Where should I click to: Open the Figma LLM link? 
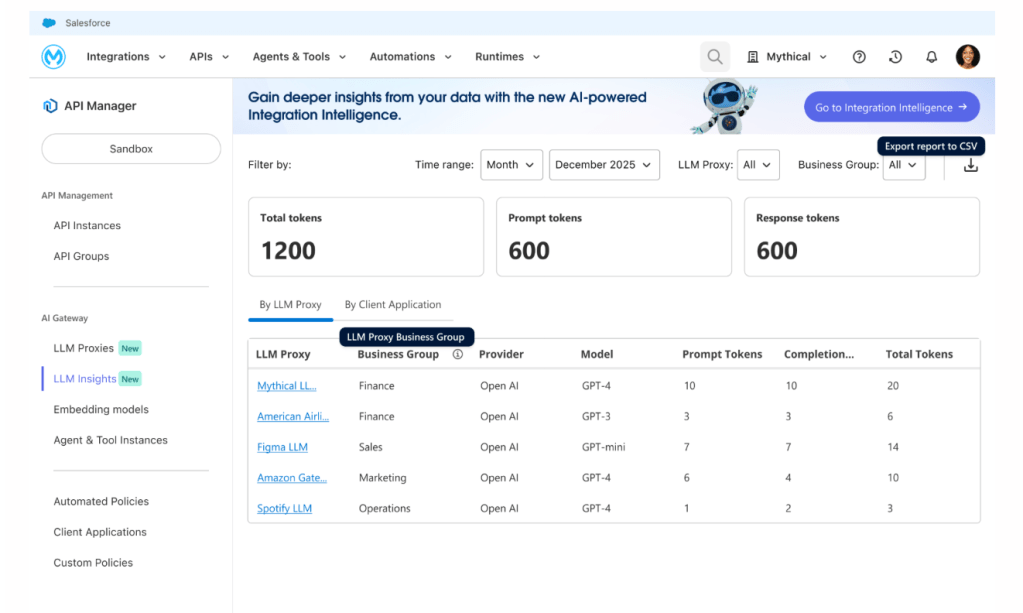[282, 447]
